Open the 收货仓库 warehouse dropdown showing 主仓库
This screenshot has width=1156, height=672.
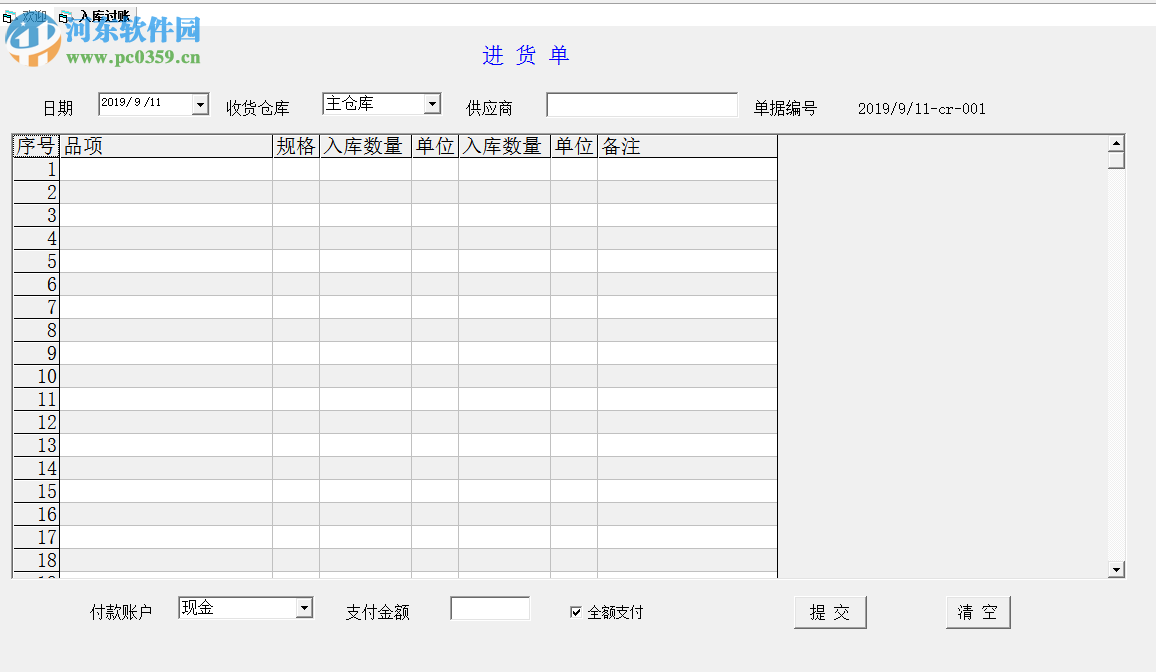coord(434,103)
